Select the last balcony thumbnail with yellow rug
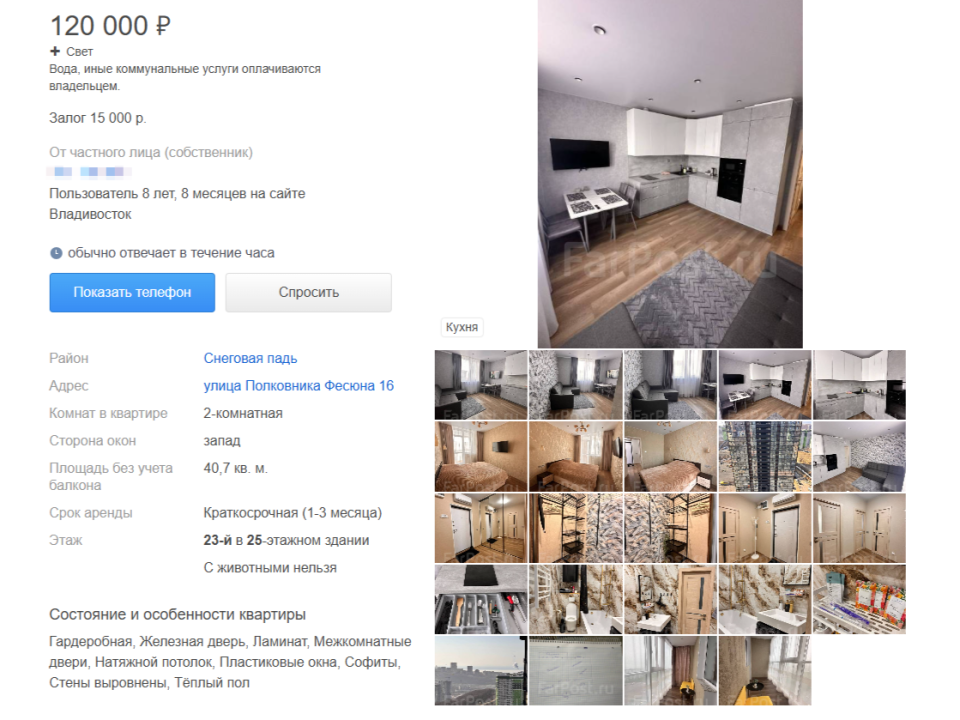Screen dimensions: 960x720 (765, 670)
